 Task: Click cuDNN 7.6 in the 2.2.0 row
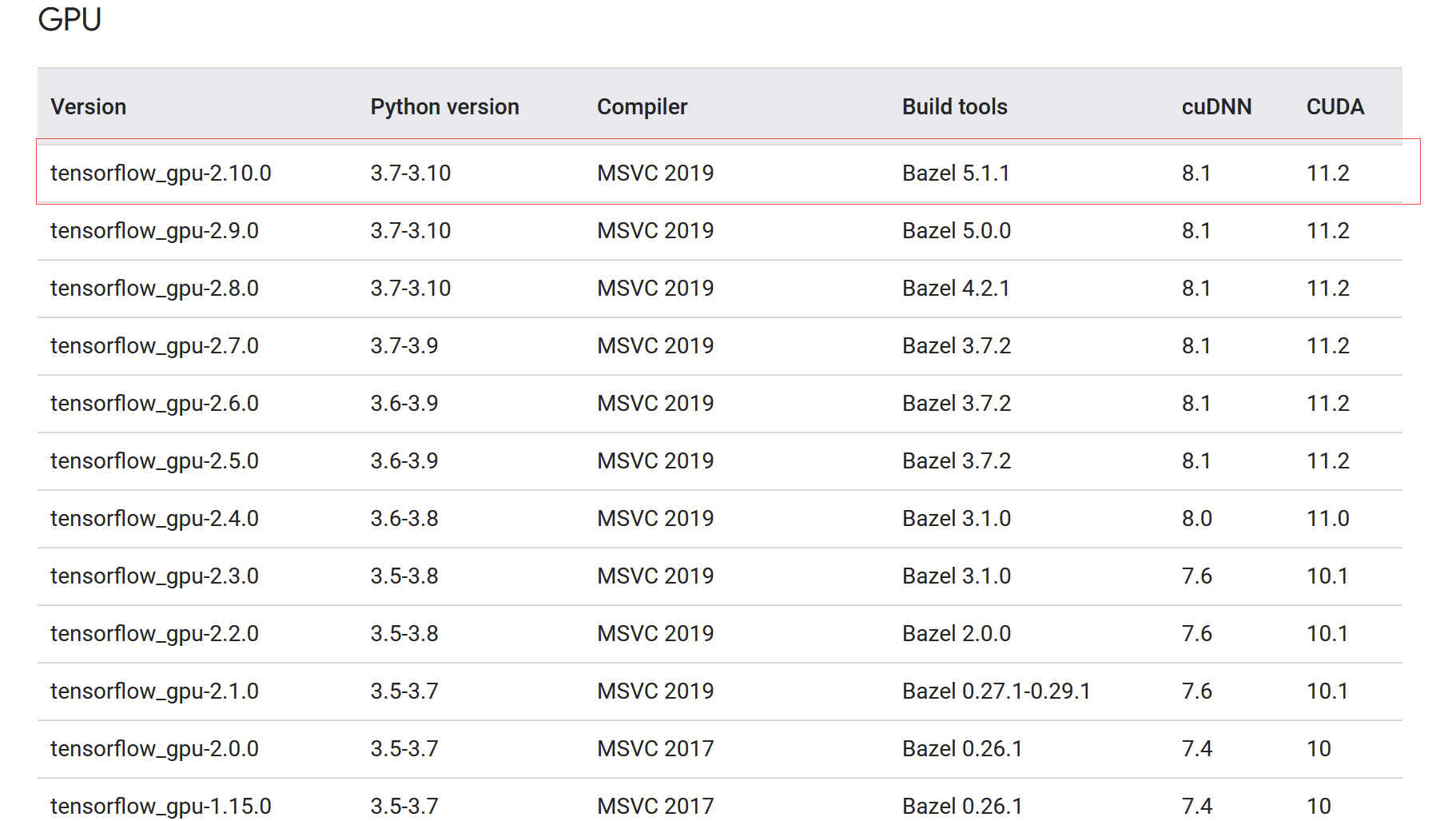[1197, 633]
